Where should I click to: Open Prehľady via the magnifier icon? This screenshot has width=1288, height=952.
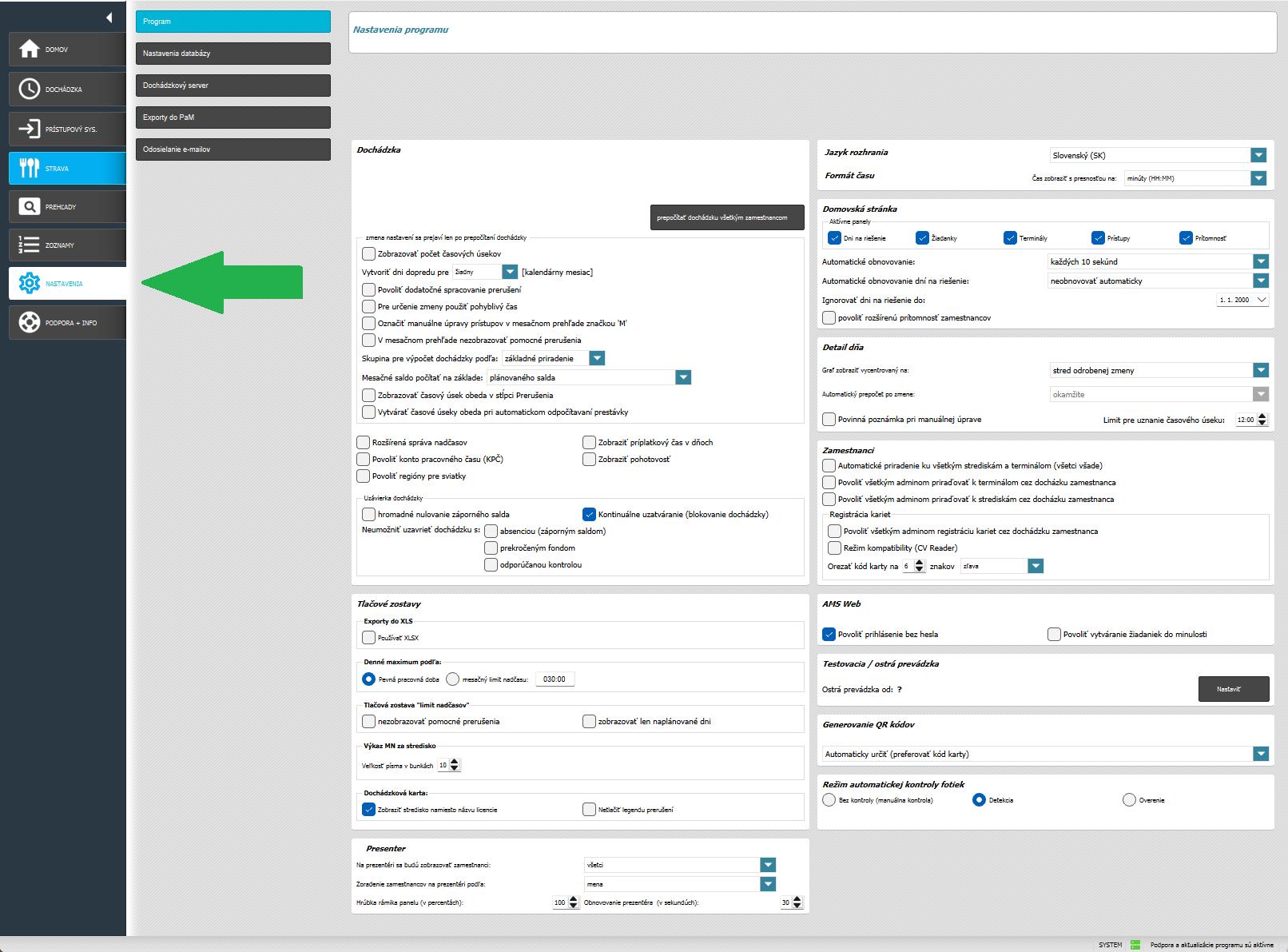click(30, 207)
